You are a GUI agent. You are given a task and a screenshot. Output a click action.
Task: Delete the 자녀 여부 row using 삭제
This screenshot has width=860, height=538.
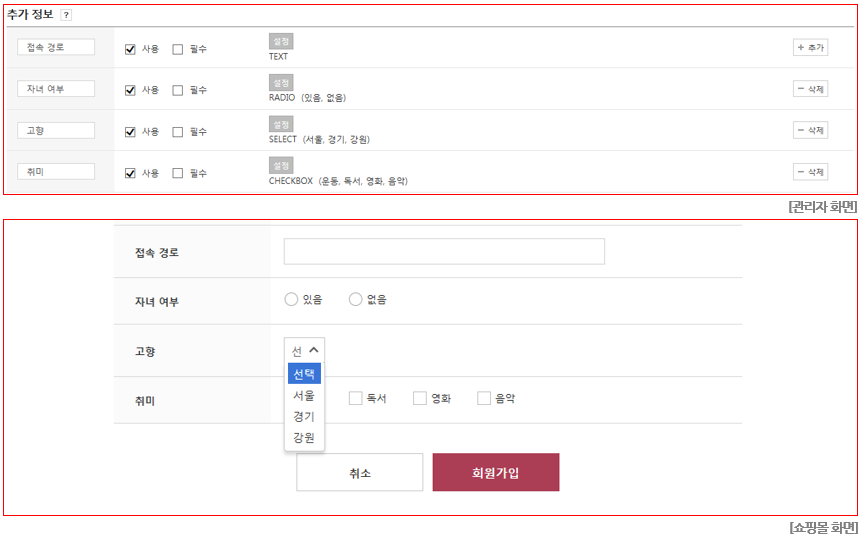[810, 89]
